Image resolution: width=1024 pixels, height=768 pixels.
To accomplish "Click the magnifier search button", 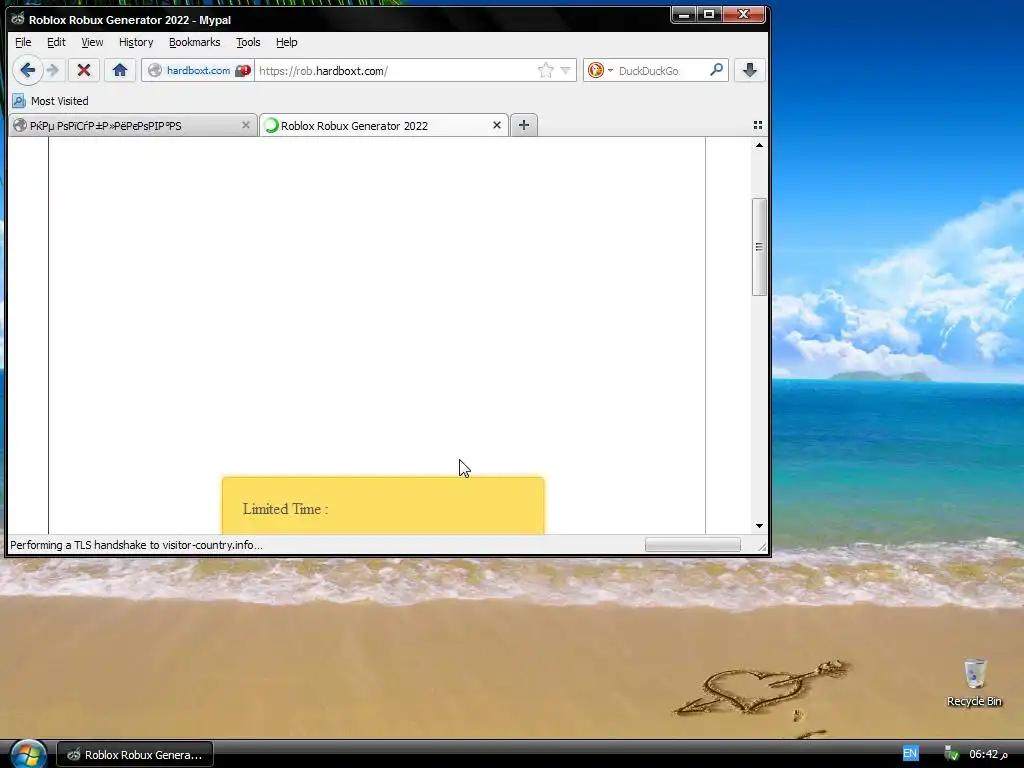I will pos(716,70).
